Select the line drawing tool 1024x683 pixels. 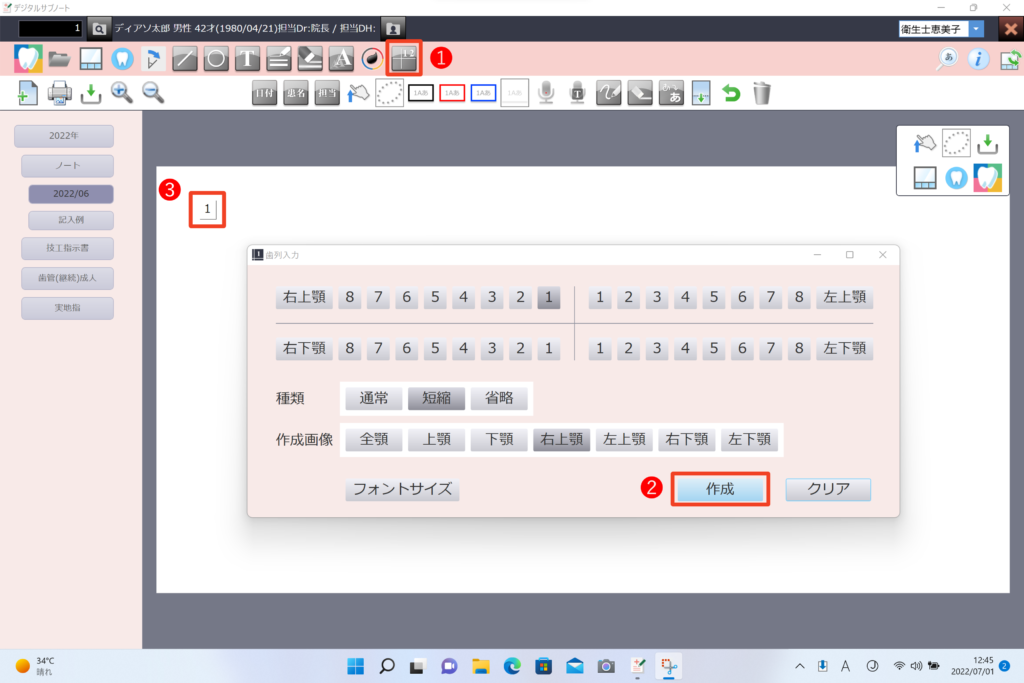[x=185, y=59]
